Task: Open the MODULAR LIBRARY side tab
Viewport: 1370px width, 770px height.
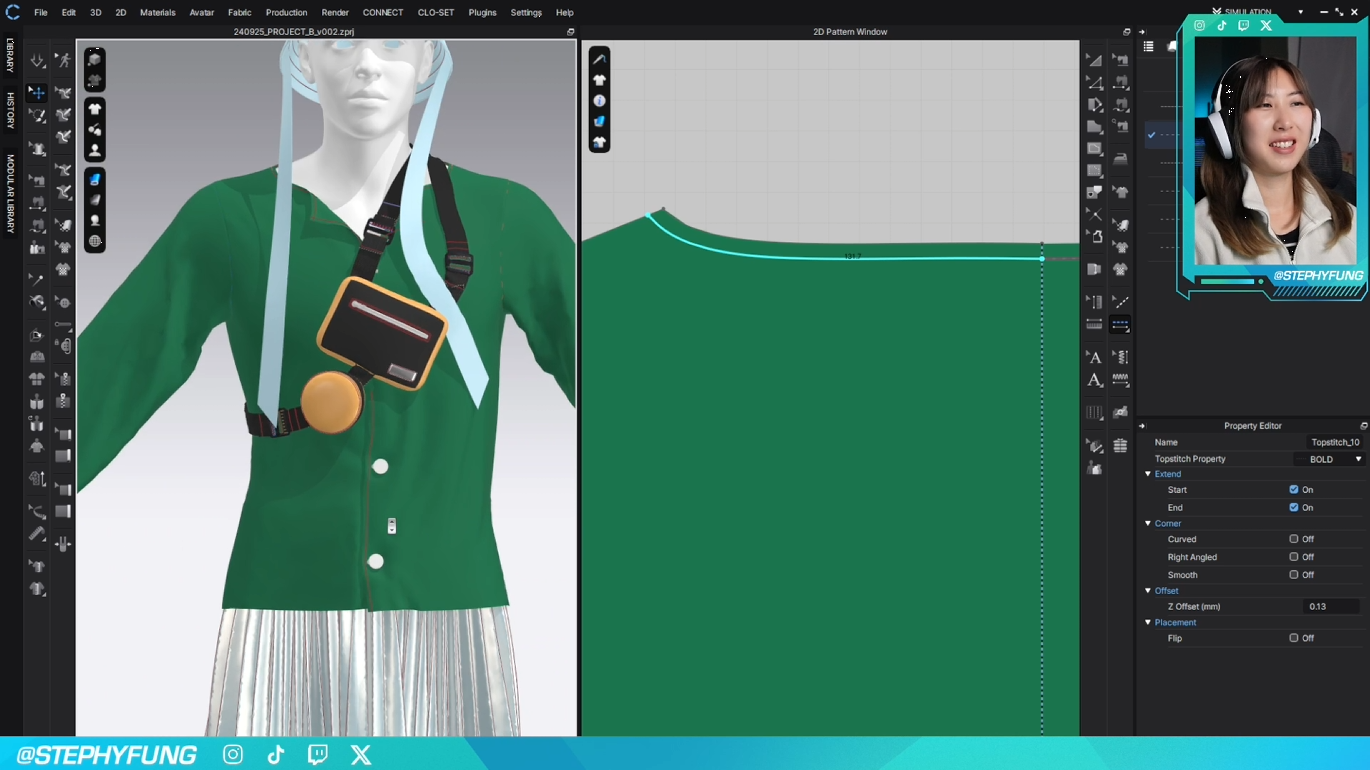Action: (10, 194)
